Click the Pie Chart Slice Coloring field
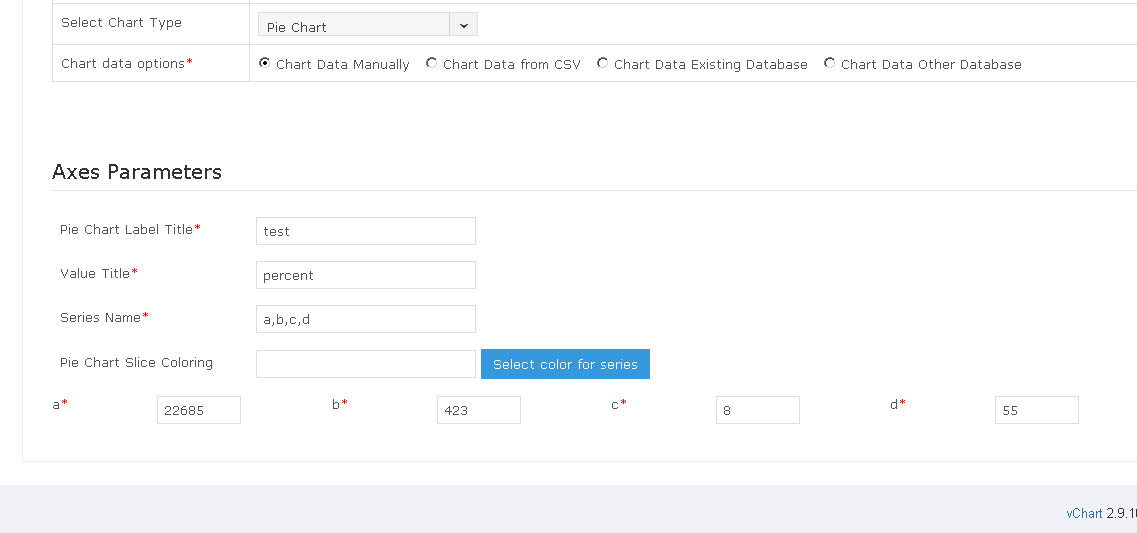This screenshot has width=1137, height=533. (x=365, y=364)
